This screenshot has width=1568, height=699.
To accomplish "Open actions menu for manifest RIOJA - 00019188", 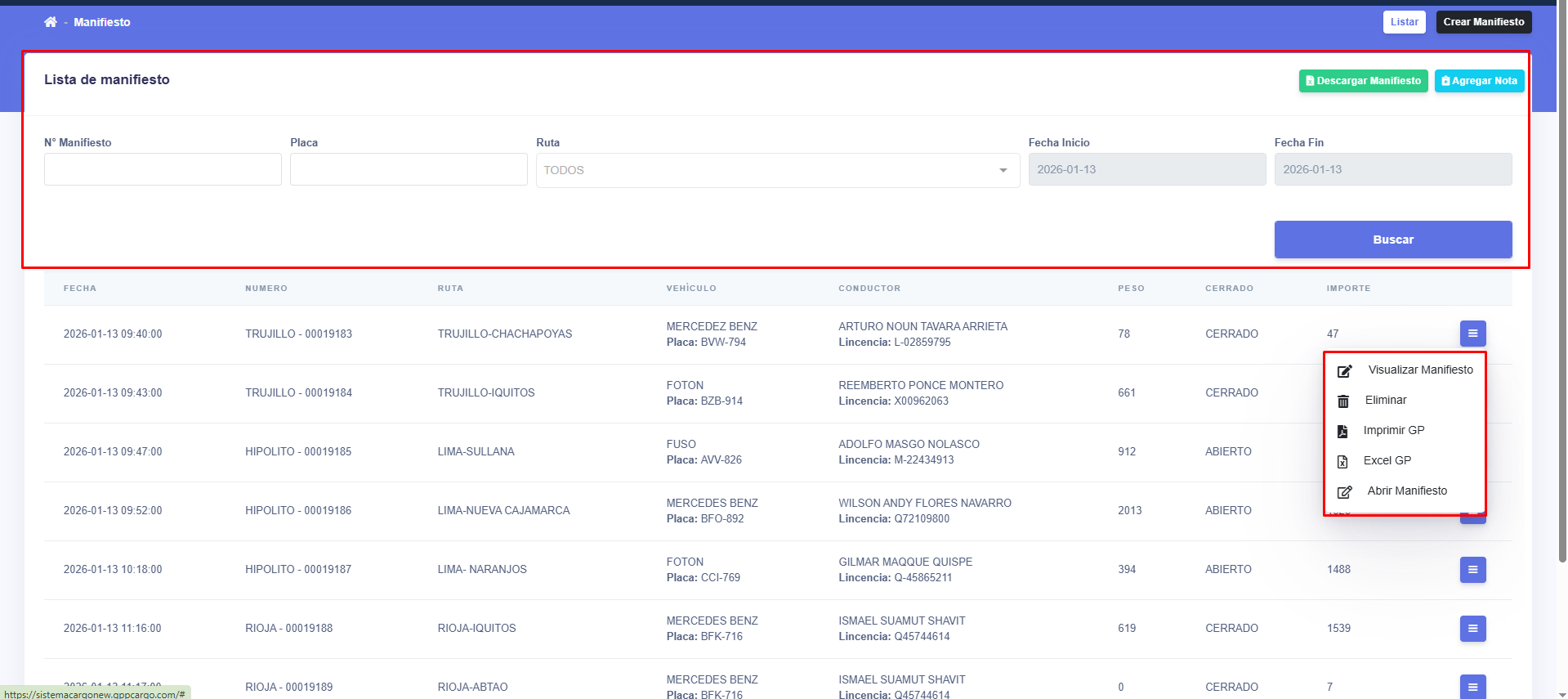I will (x=1472, y=629).
